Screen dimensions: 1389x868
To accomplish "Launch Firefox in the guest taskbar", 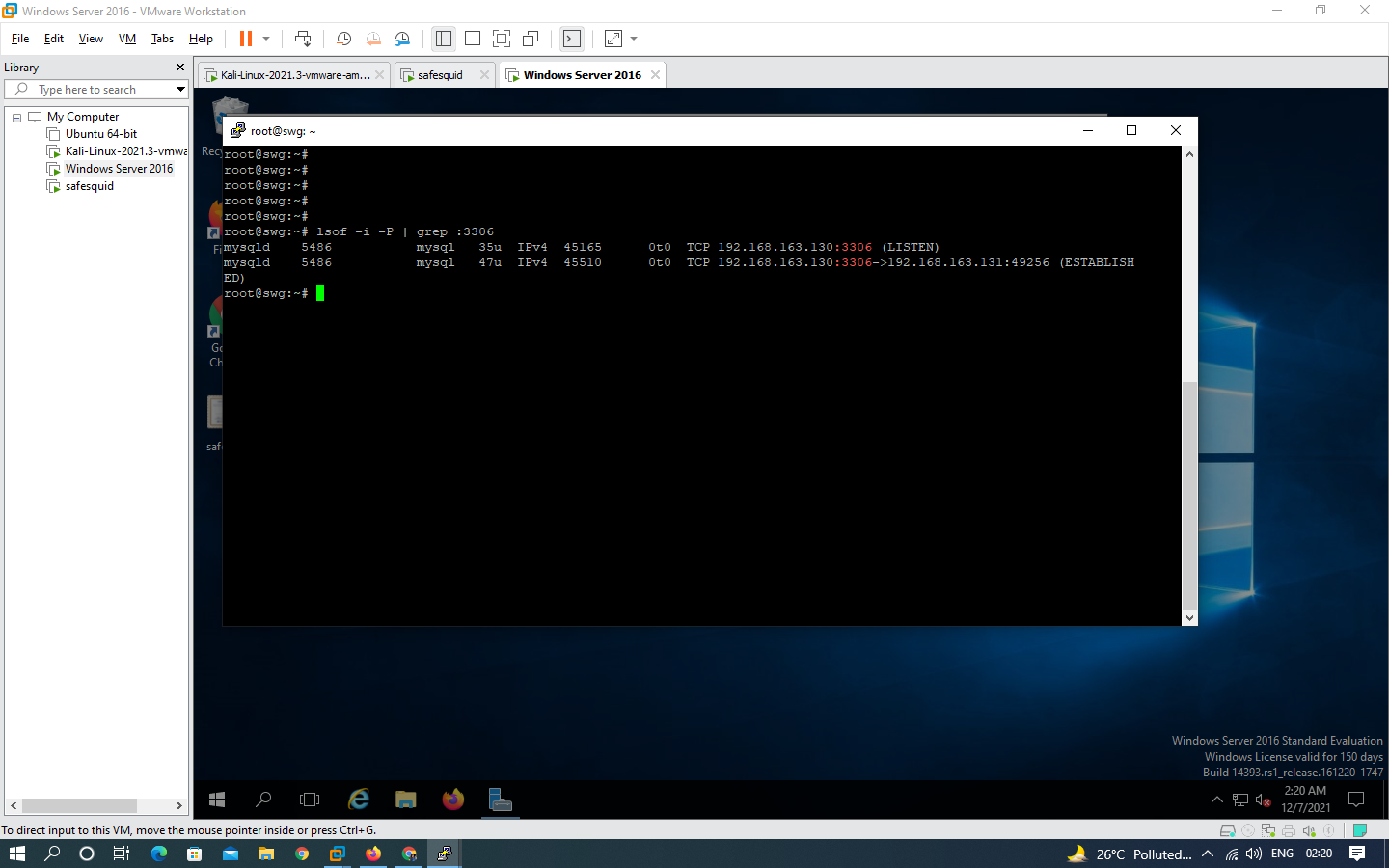I will click(x=453, y=800).
